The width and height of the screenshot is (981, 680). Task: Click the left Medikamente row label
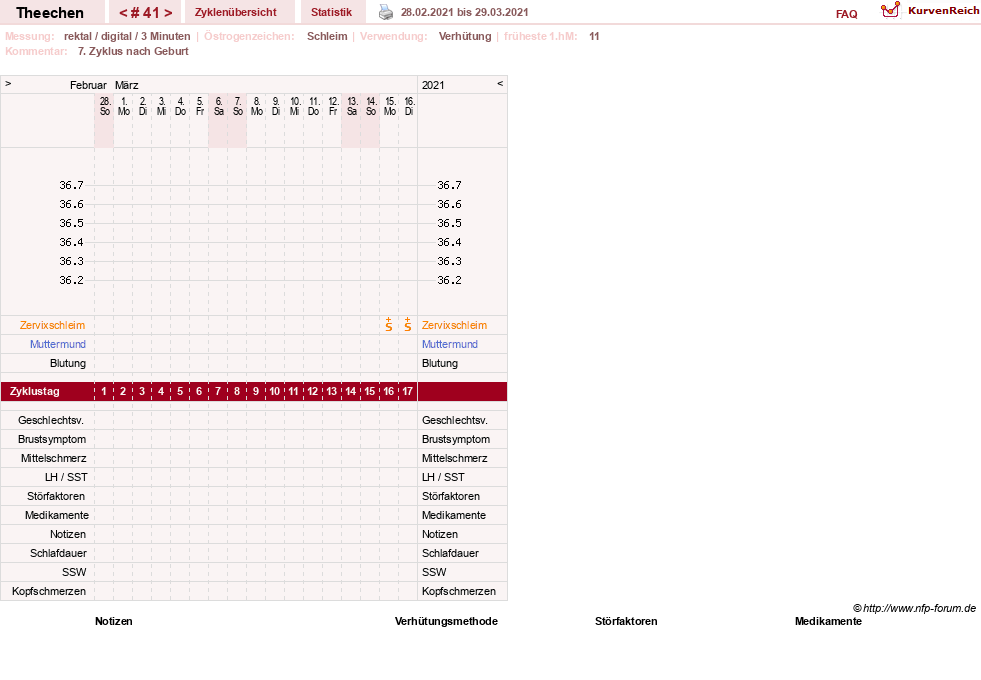[57, 515]
